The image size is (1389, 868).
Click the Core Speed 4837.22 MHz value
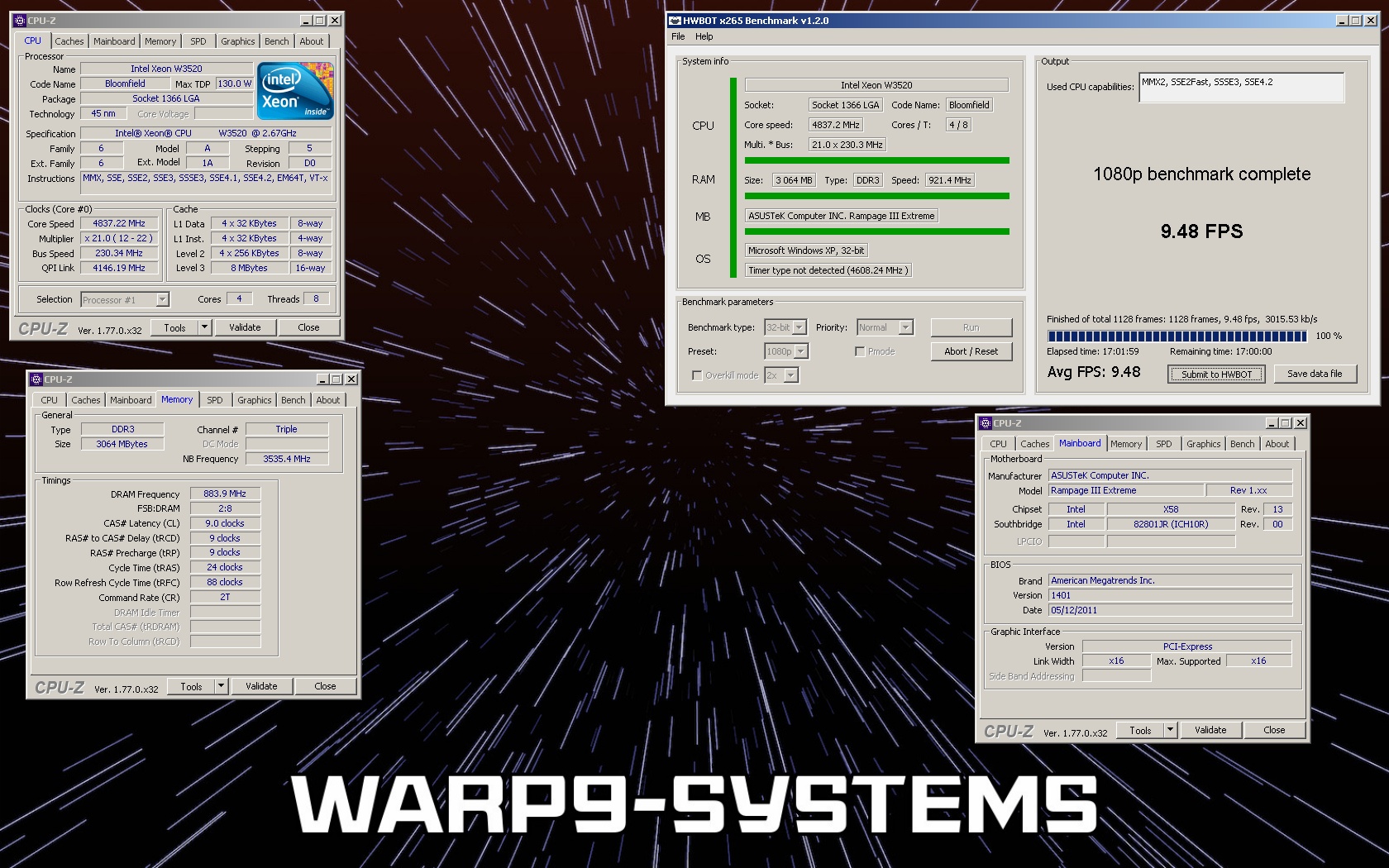pyautogui.click(x=119, y=223)
